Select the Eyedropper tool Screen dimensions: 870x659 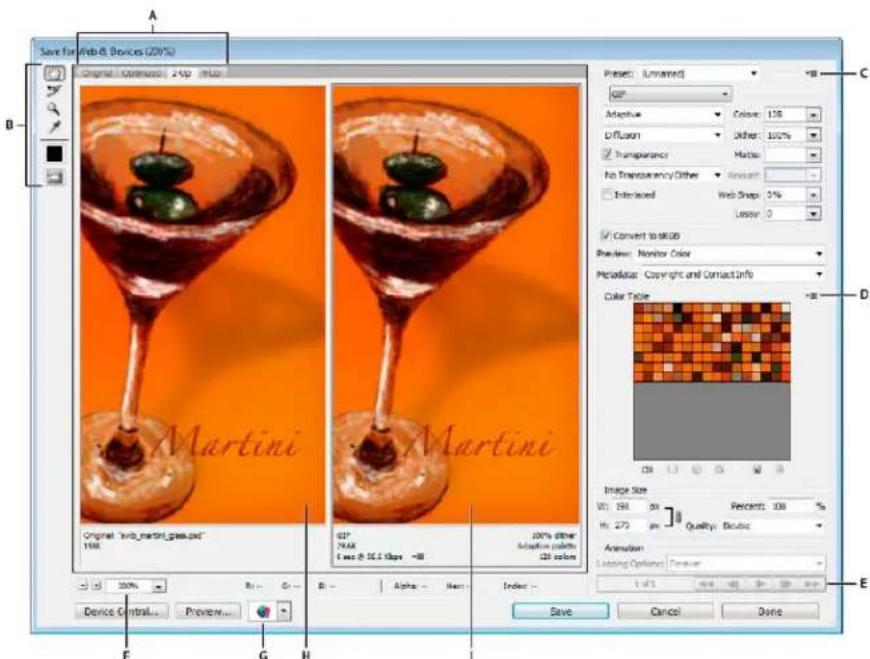[54, 127]
